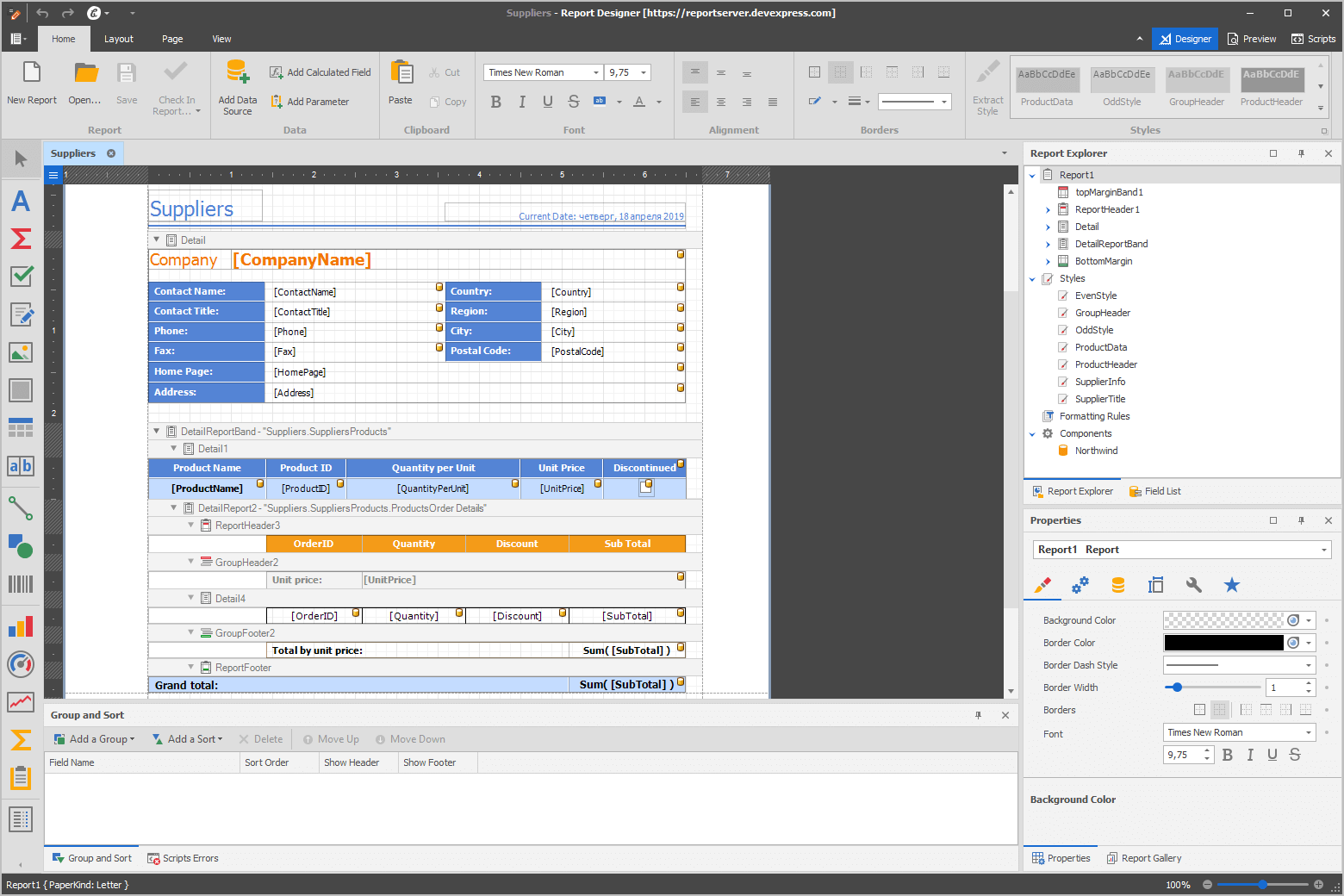Image resolution: width=1344 pixels, height=896 pixels.
Task: Select the Label control in the toolbox
Action: (x=21, y=201)
